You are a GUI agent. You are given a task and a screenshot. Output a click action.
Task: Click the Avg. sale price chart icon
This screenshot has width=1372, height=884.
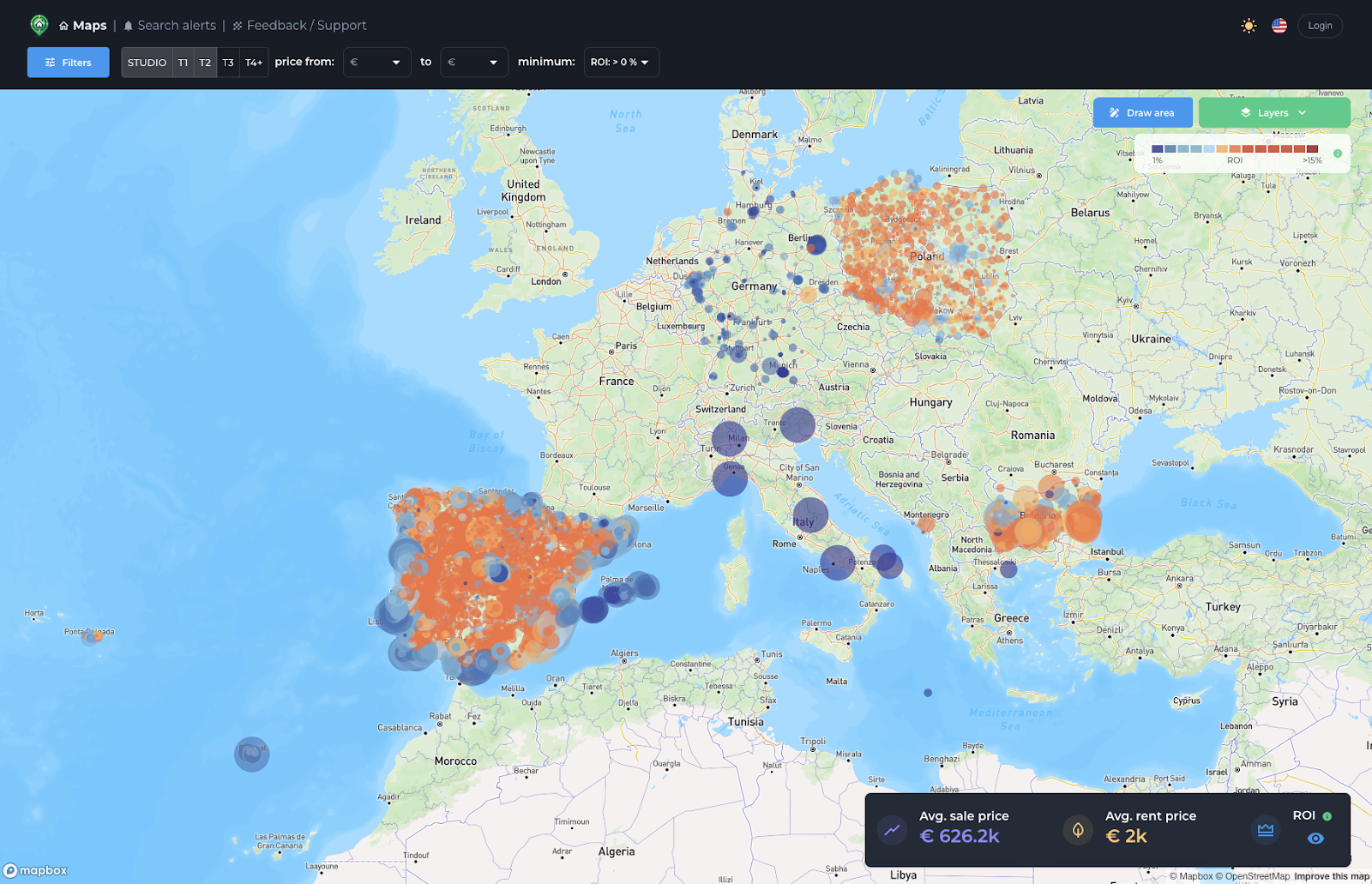pyautogui.click(x=893, y=830)
